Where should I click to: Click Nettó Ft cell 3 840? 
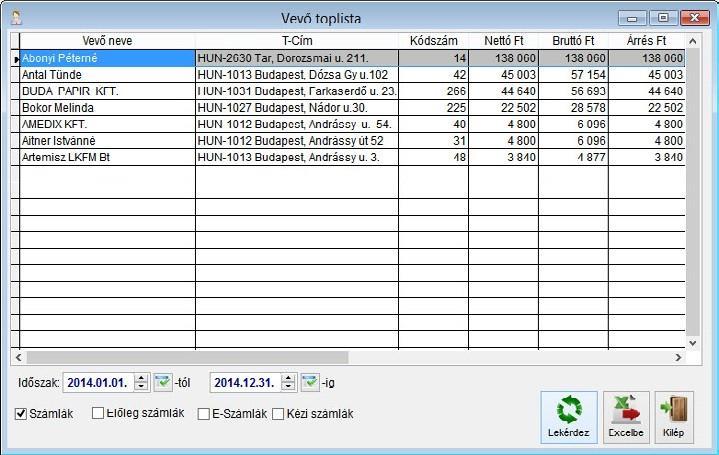pos(503,157)
